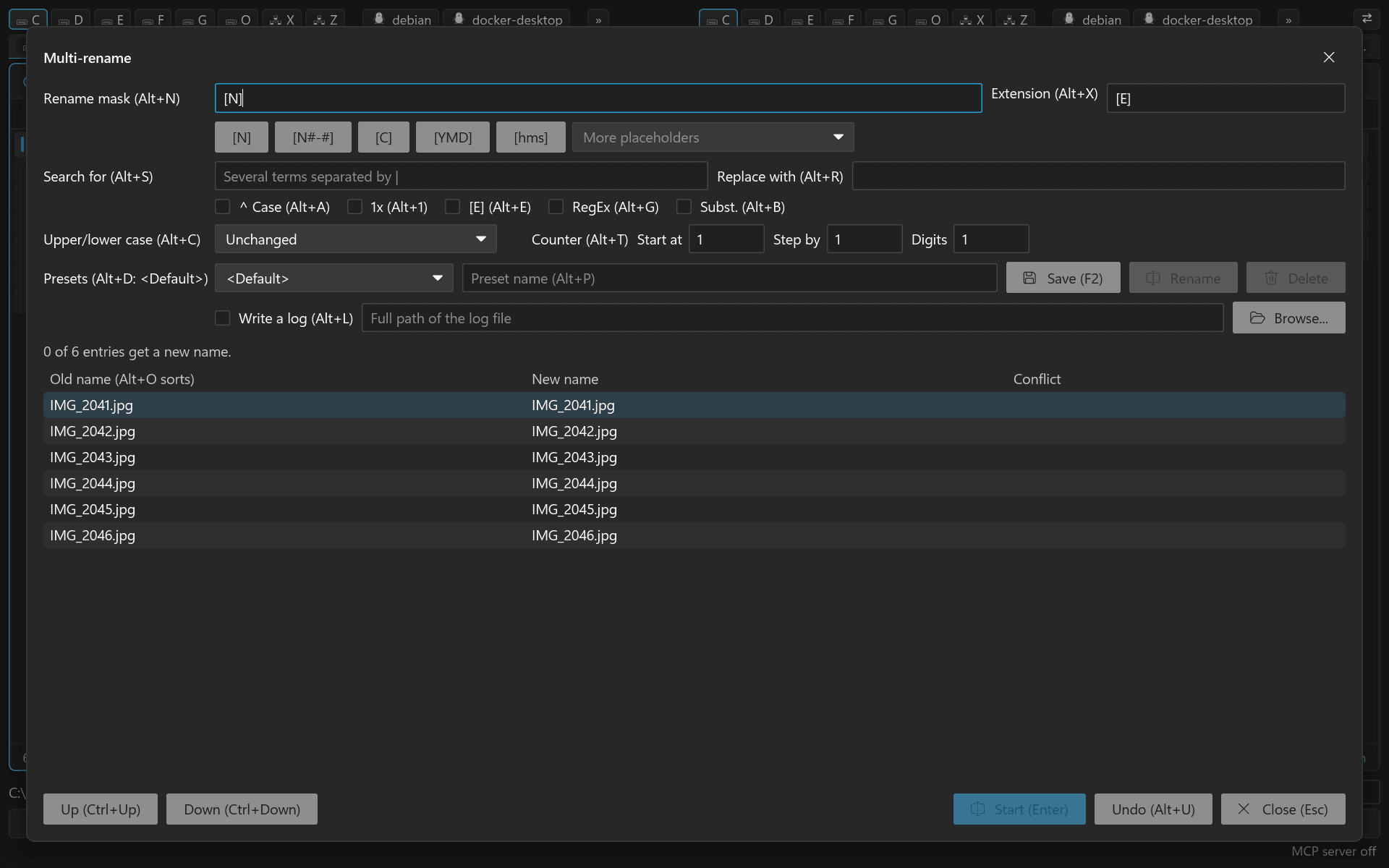Sort by Old name column header

(122, 379)
